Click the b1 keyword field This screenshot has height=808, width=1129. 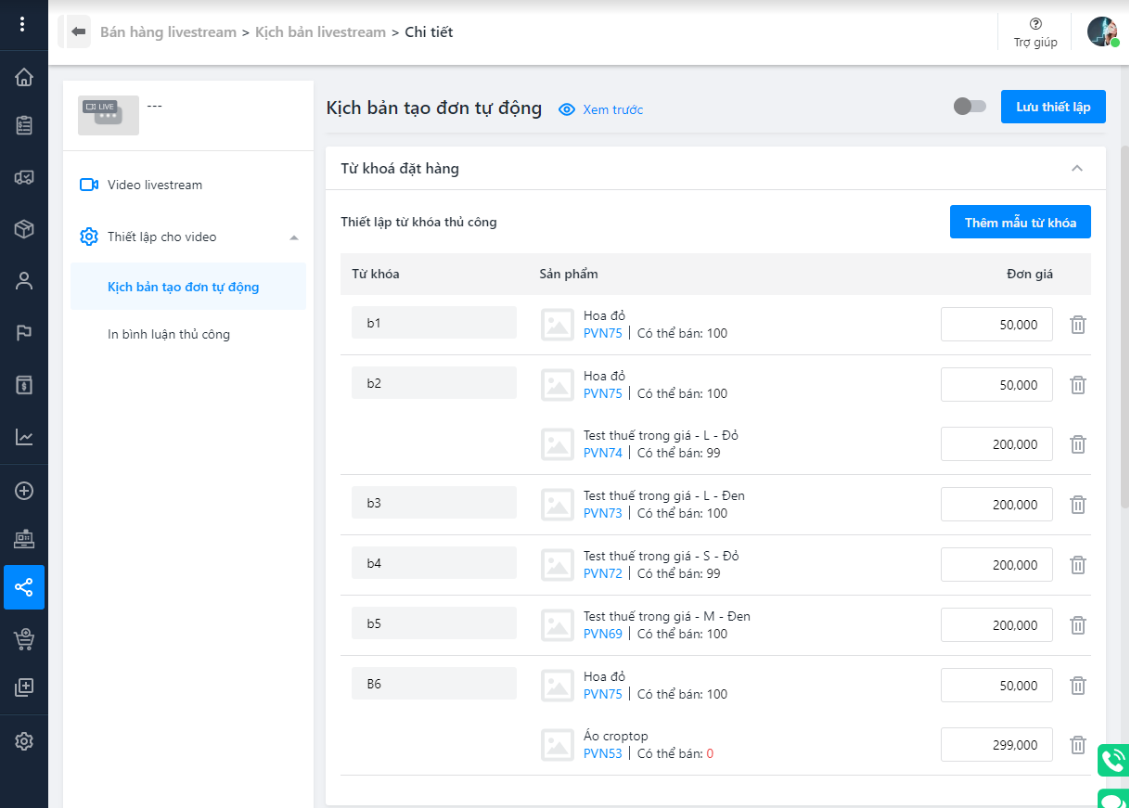tap(434, 323)
